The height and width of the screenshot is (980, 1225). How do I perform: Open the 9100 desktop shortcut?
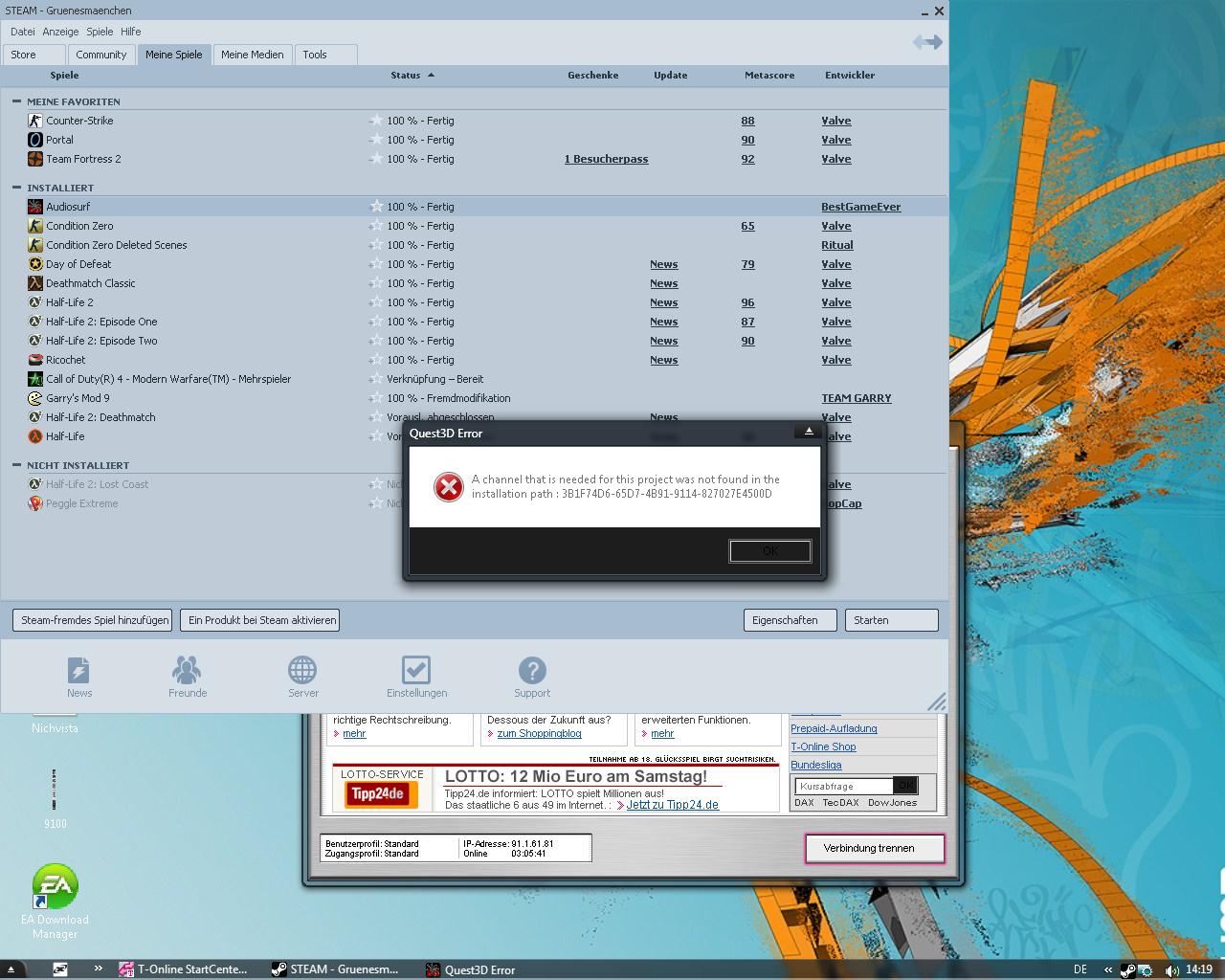click(x=55, y=790)
